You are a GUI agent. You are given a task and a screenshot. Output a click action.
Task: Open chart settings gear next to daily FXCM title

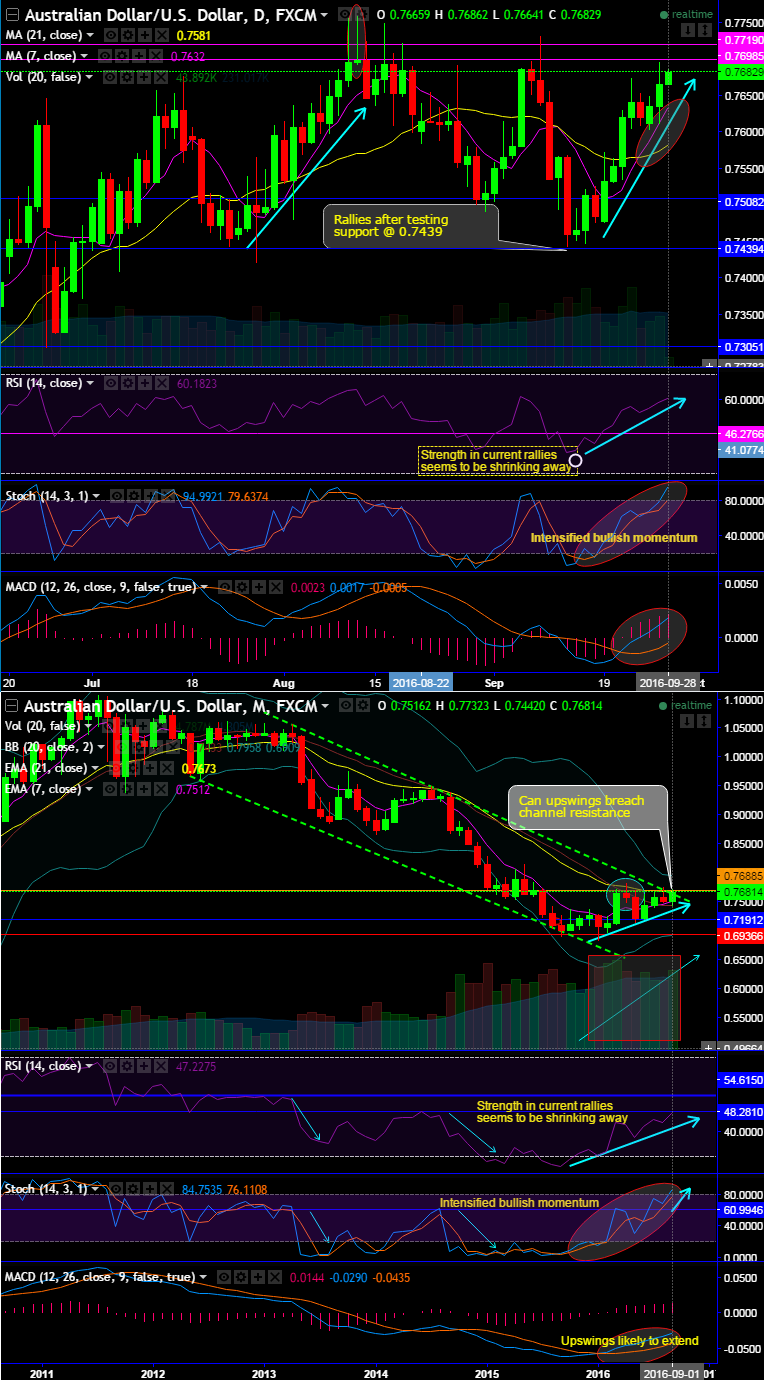(x=363, y=14)
